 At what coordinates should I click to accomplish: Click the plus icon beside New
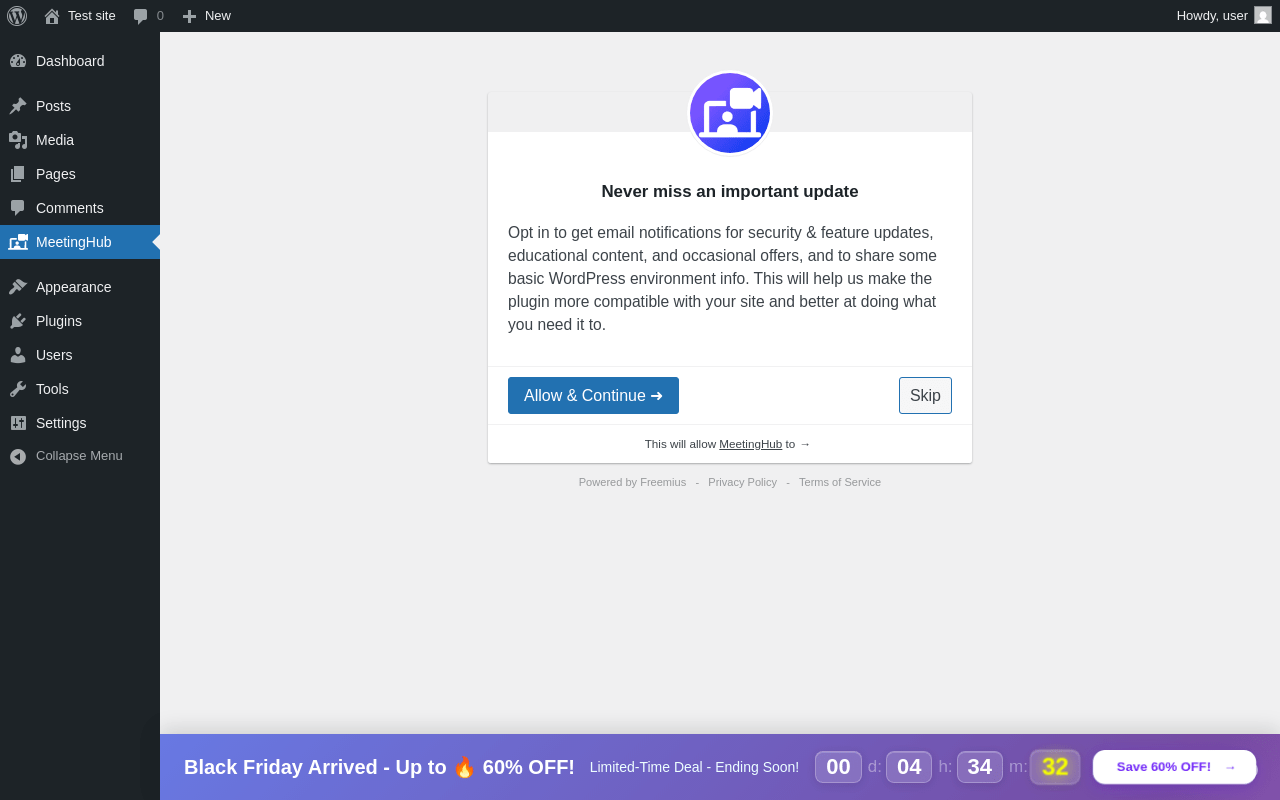189,16
